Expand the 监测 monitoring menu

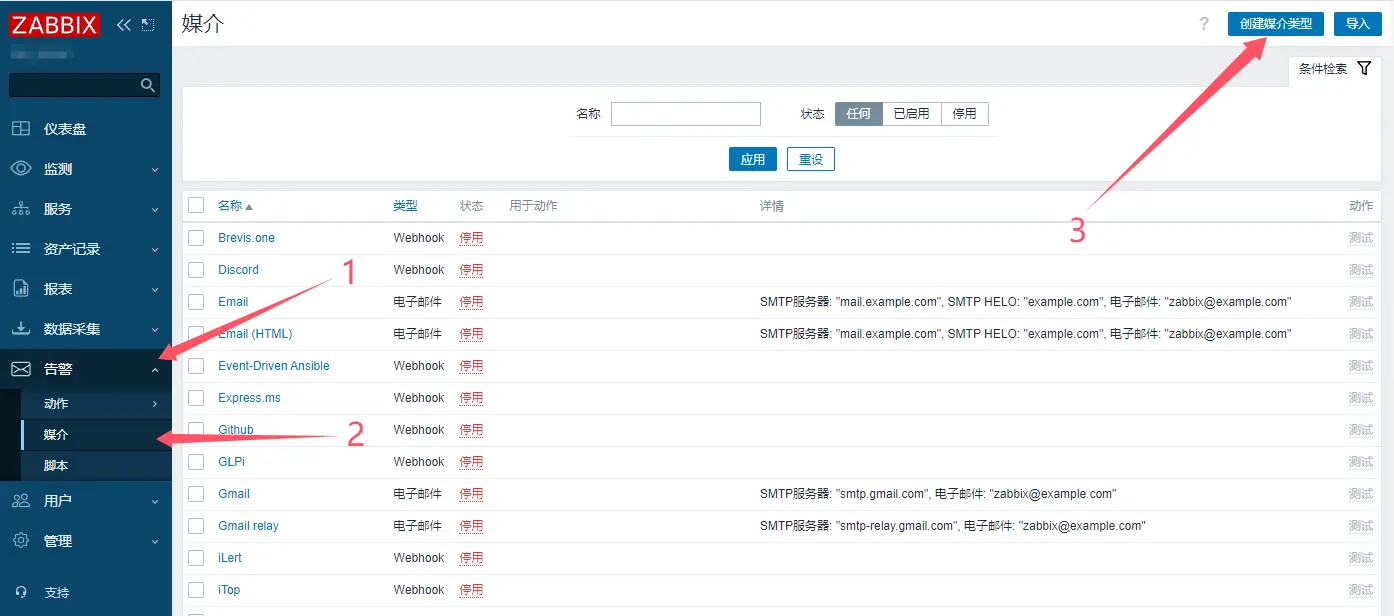(x=85, y=169)
